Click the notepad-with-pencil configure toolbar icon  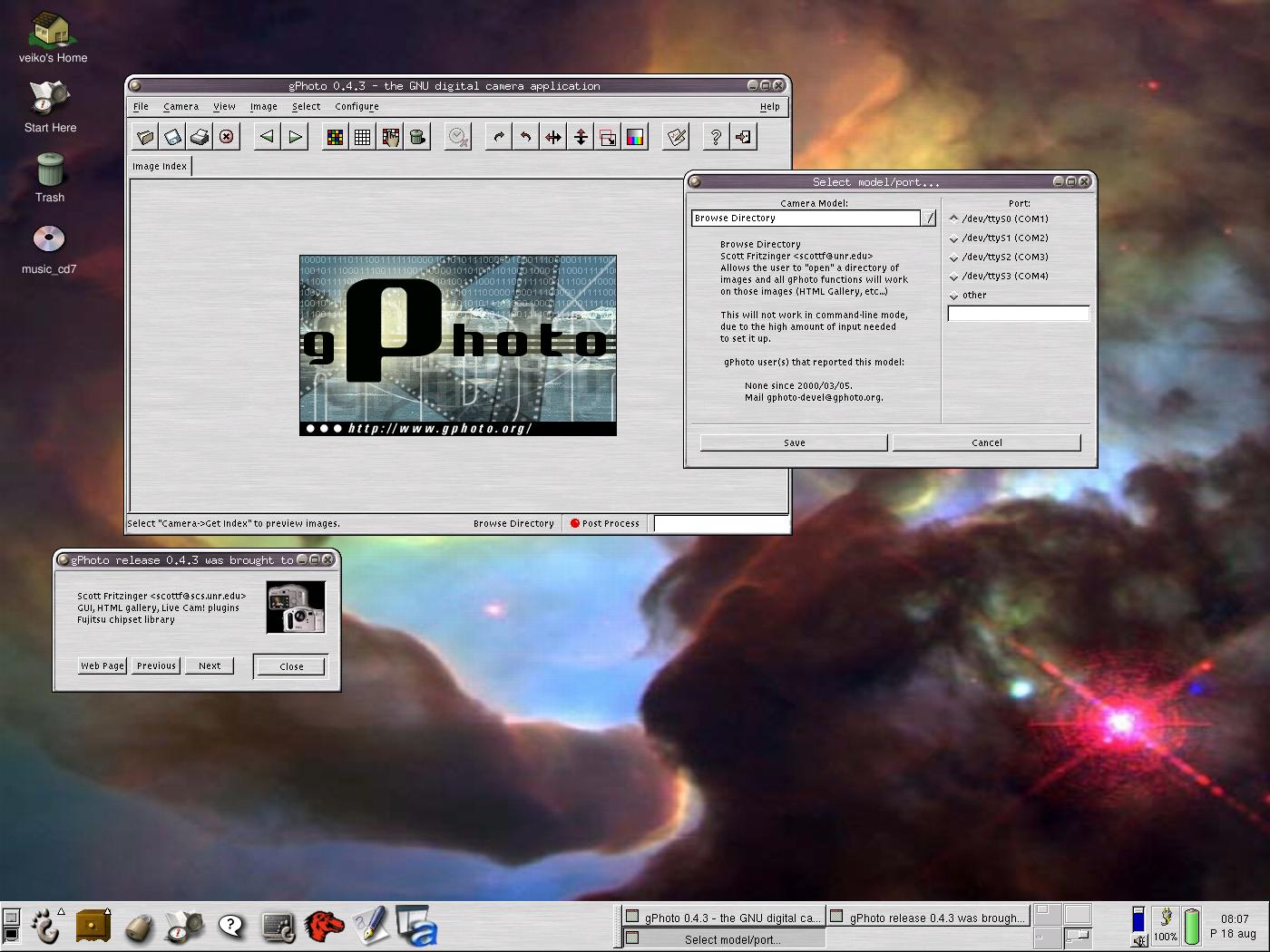(676, 137)
